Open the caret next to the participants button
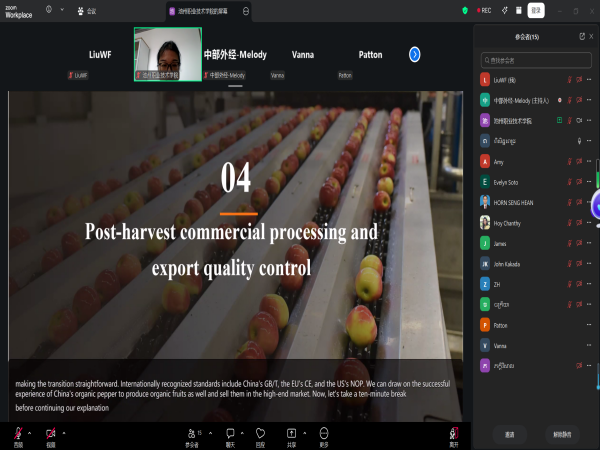The width and height of the screenshot is (600, 450). coord(210,433)
